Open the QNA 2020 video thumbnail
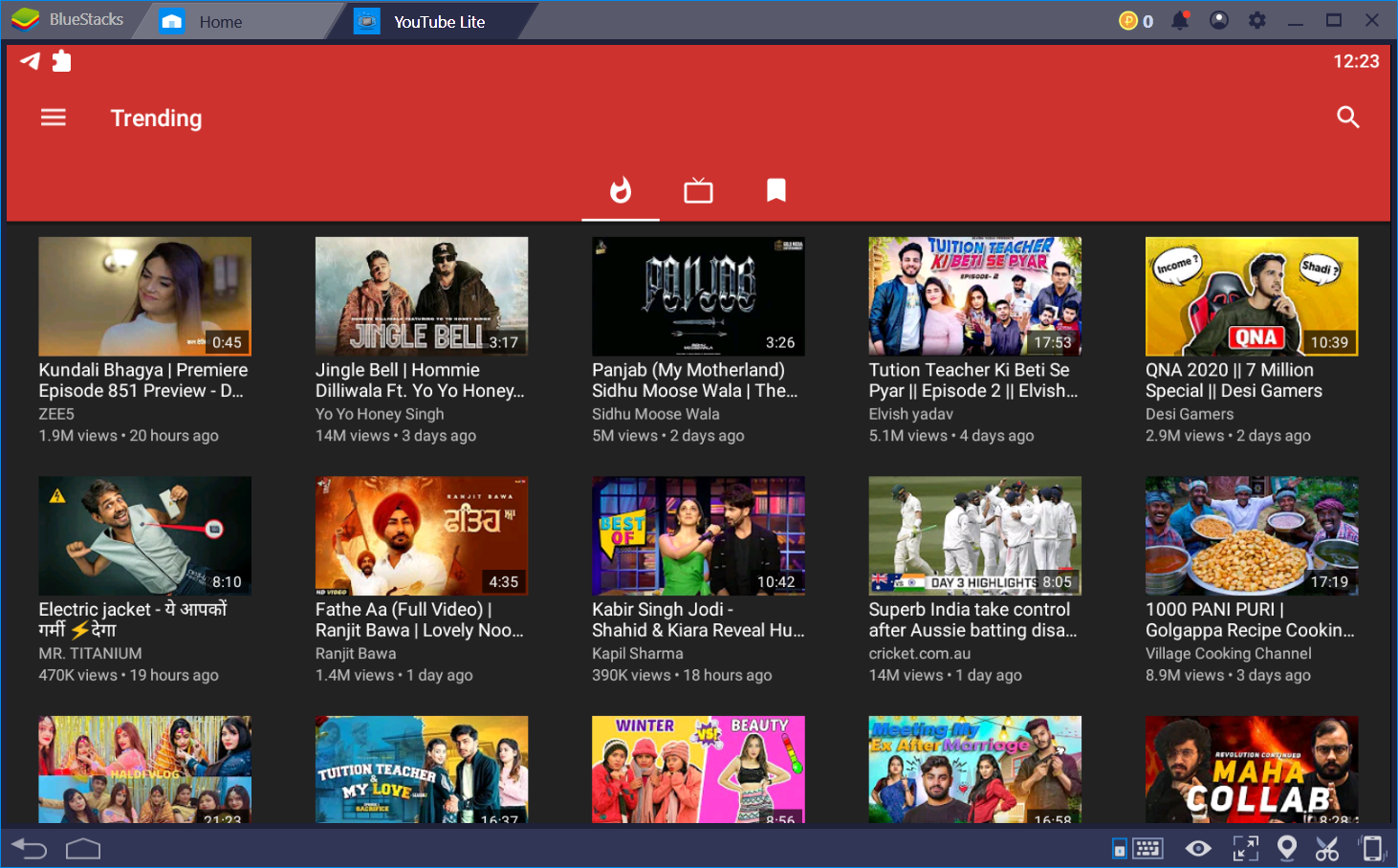This screenshot has width=1398, height=868. [x=1252, y=296]
